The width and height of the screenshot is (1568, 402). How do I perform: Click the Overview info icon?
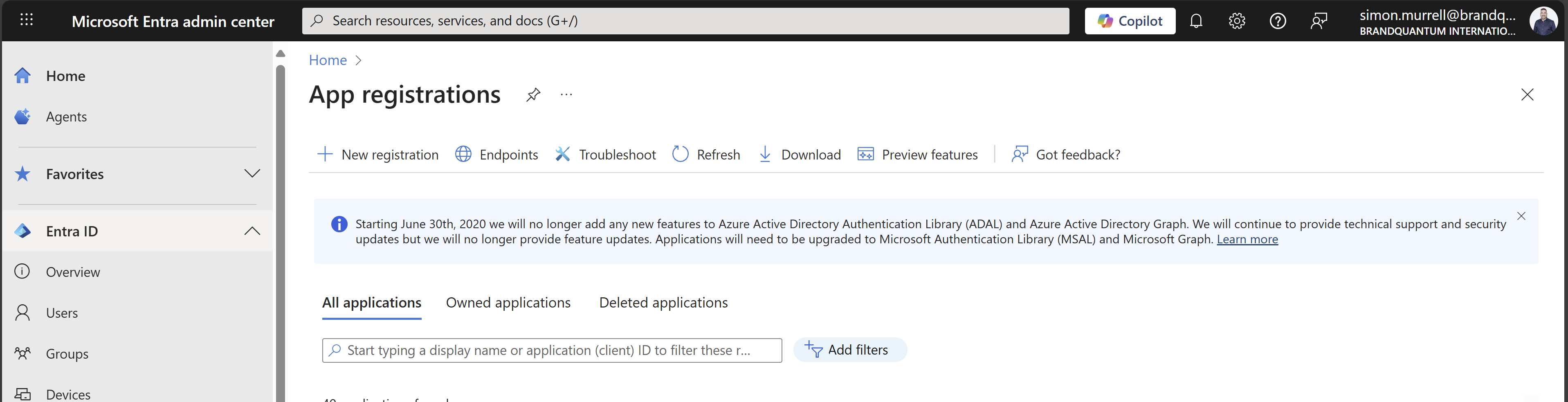(x=22, y=271)
